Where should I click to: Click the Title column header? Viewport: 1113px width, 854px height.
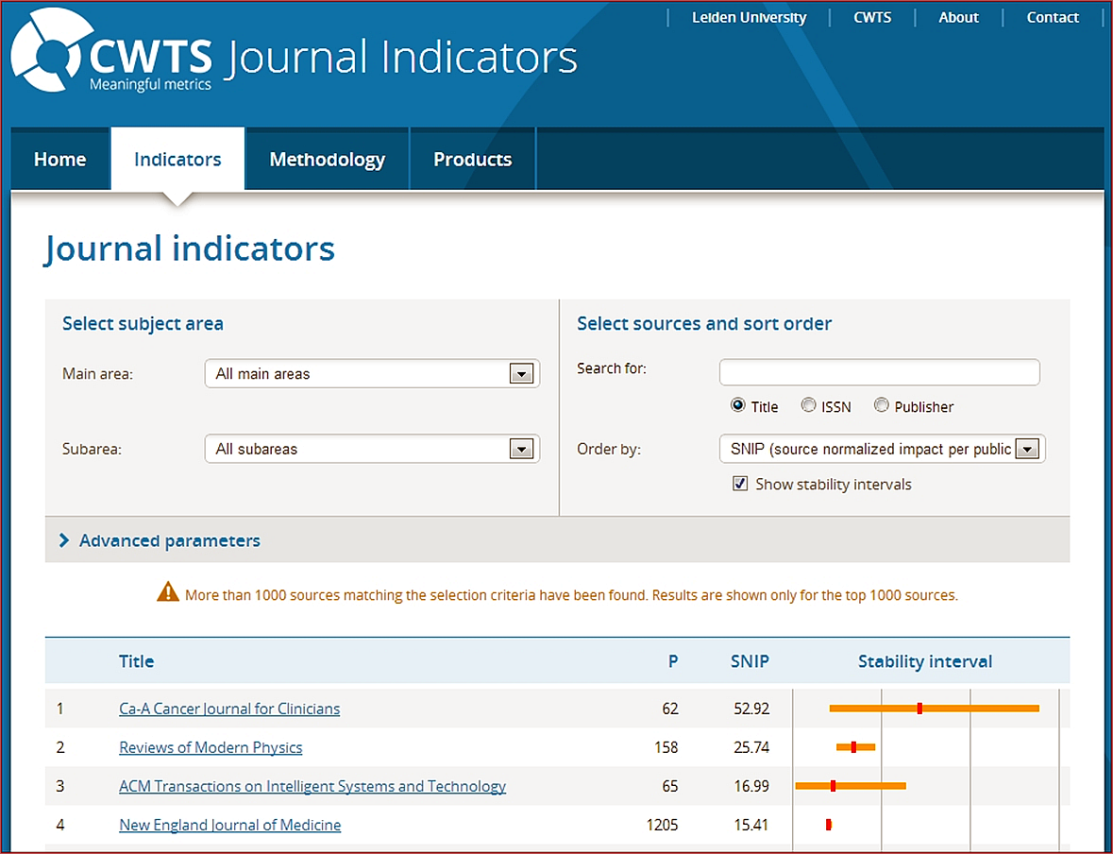[x=136, y=662]
